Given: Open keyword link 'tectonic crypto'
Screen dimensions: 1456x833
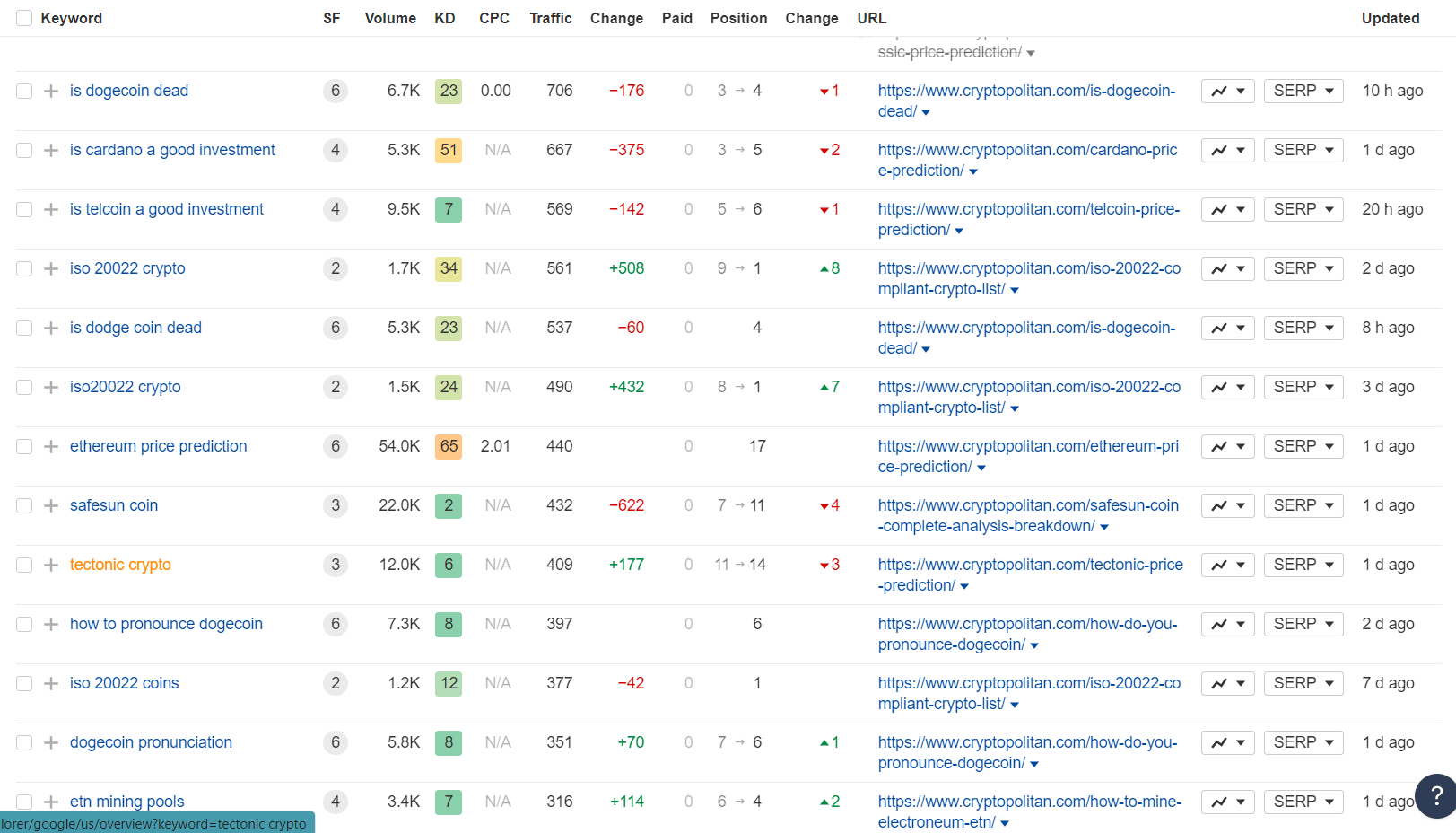Looking at the screenshot, I should click(120, 565).
